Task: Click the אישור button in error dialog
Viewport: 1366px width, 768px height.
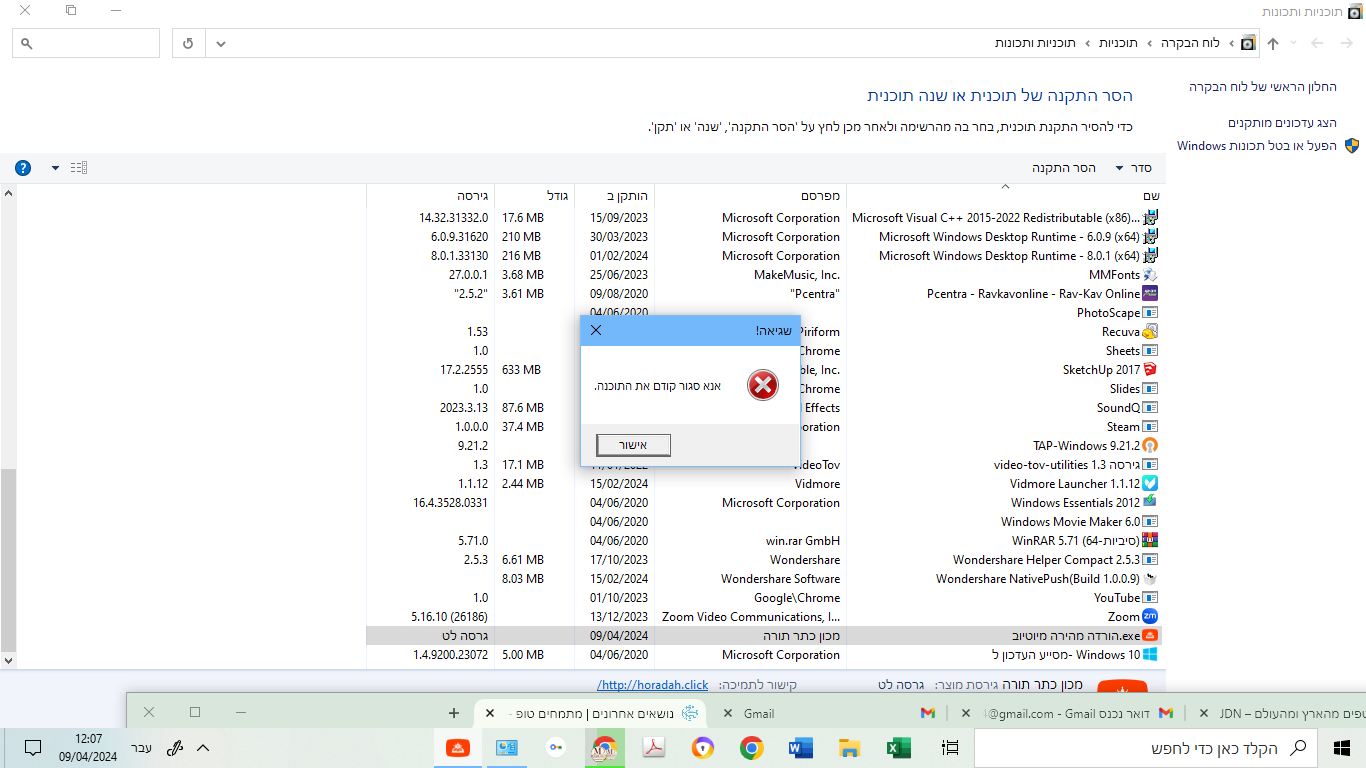Action: tap(633, 445)
